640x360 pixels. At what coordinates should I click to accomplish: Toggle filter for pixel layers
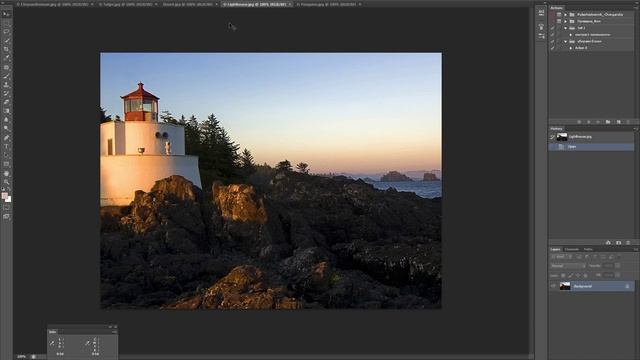click(x=579, y=257)
